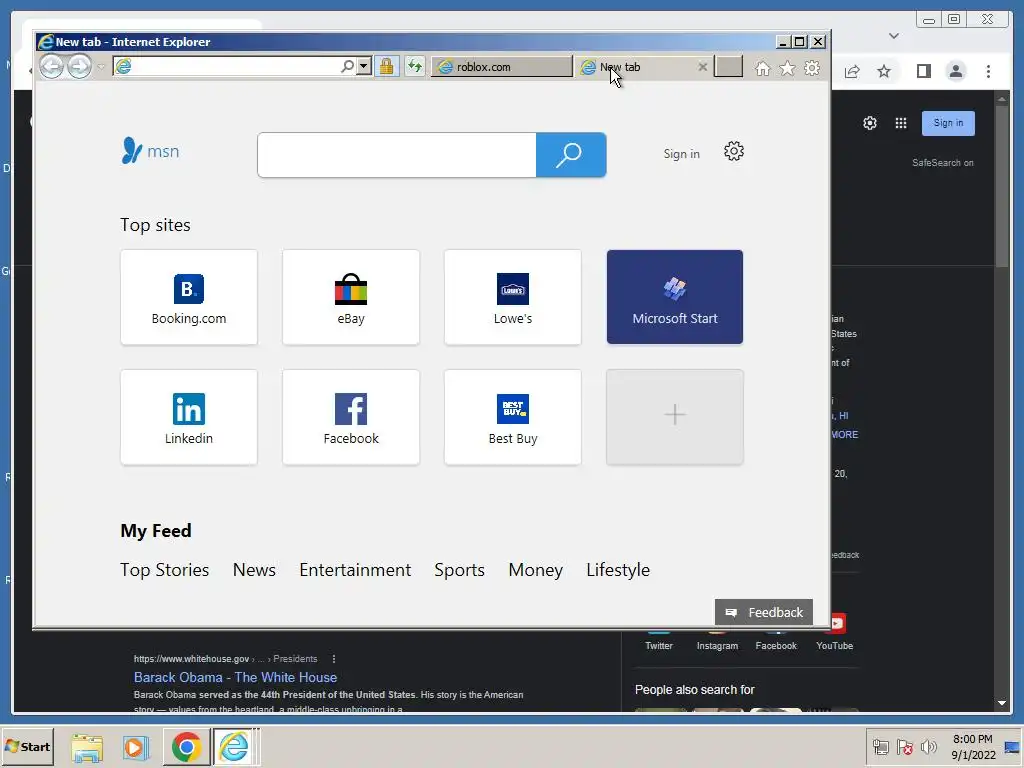Select the Sports feed tab
Image resolution: width=1024 pixels, height=768 pixels.
coord(459,570)
